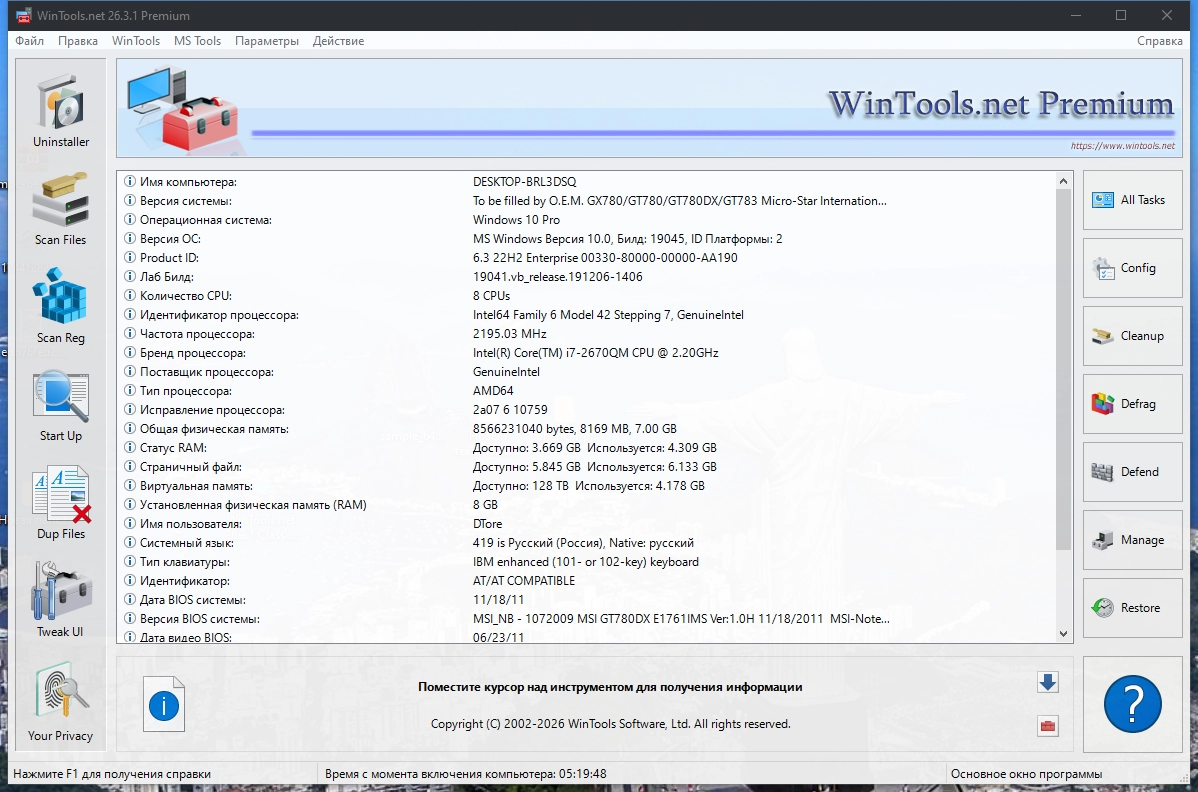The width and height of the screenshot is (1198, 792).
Task: Click the vertical scrollbar thumb in the info list
Action: click(1063, 369)
